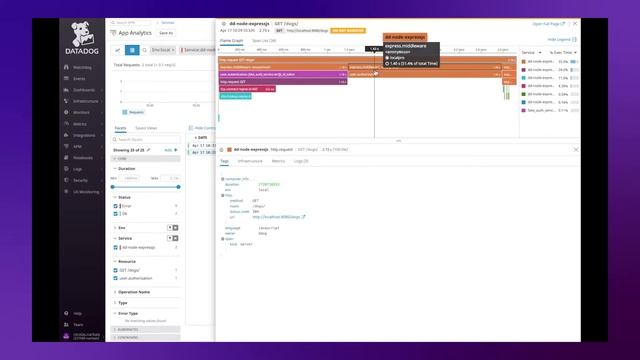Toggle the Error status checkbox

[116, 206]
